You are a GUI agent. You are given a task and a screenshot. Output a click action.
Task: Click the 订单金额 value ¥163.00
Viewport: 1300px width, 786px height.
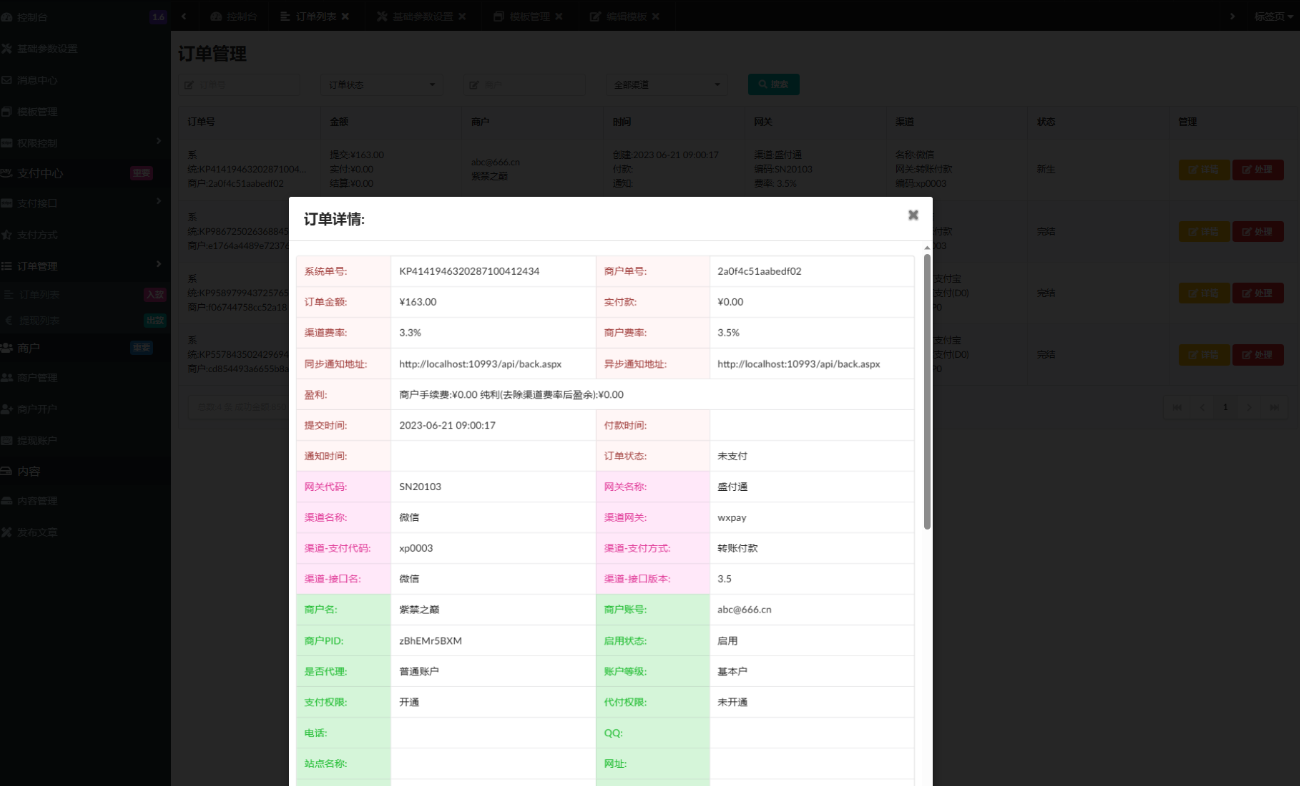coord(418,302)
